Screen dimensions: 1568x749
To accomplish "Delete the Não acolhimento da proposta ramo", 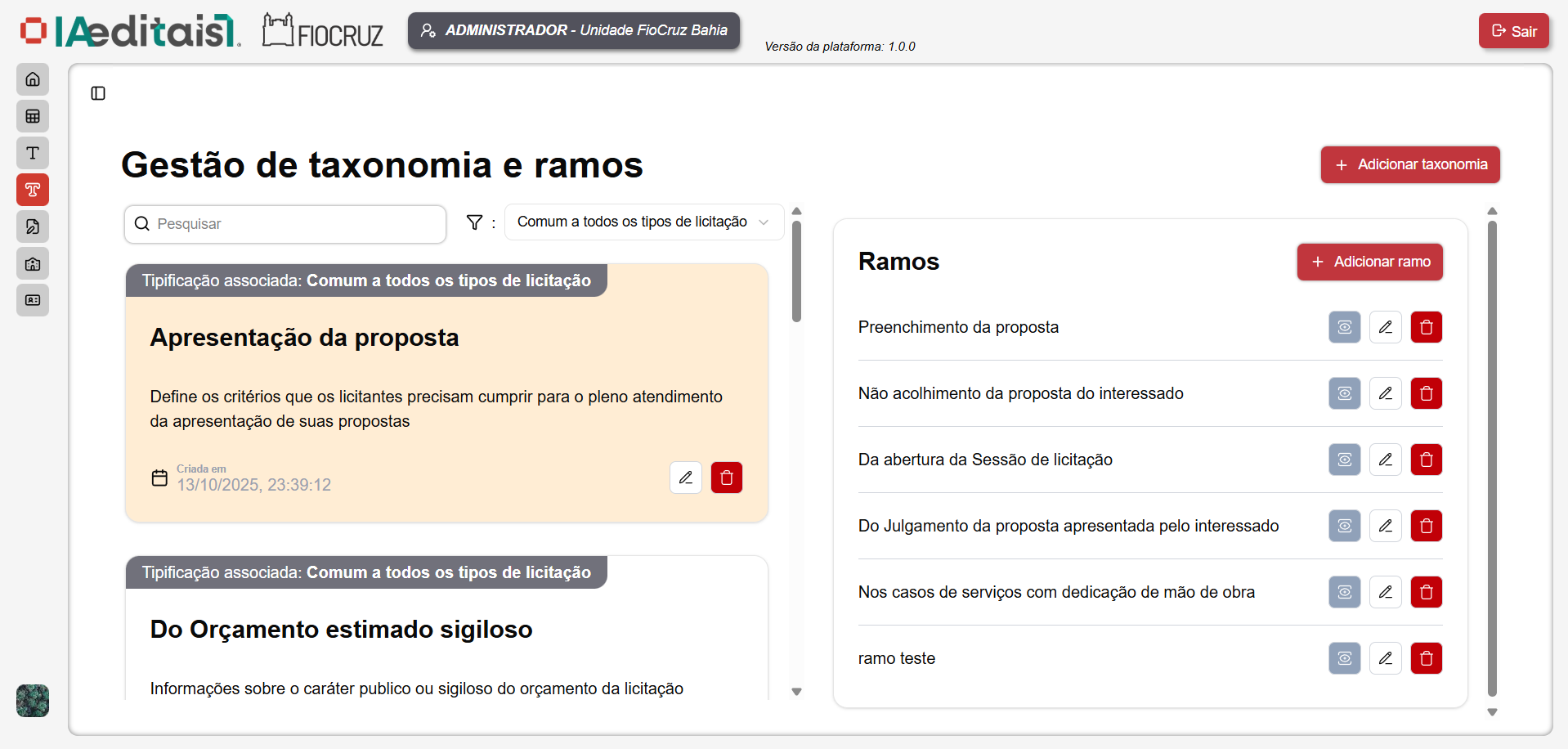I will click(1427, 393).
